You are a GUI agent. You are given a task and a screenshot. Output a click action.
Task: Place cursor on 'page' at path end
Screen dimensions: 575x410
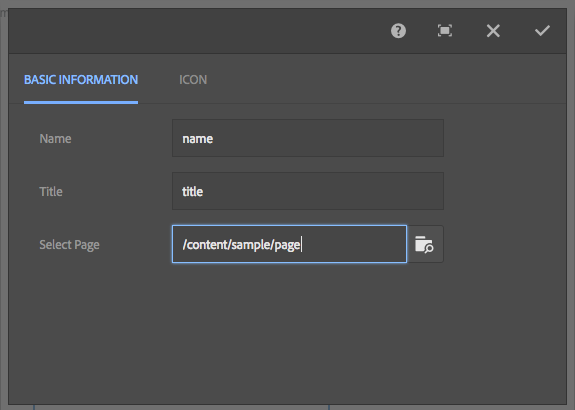point(288,245)
